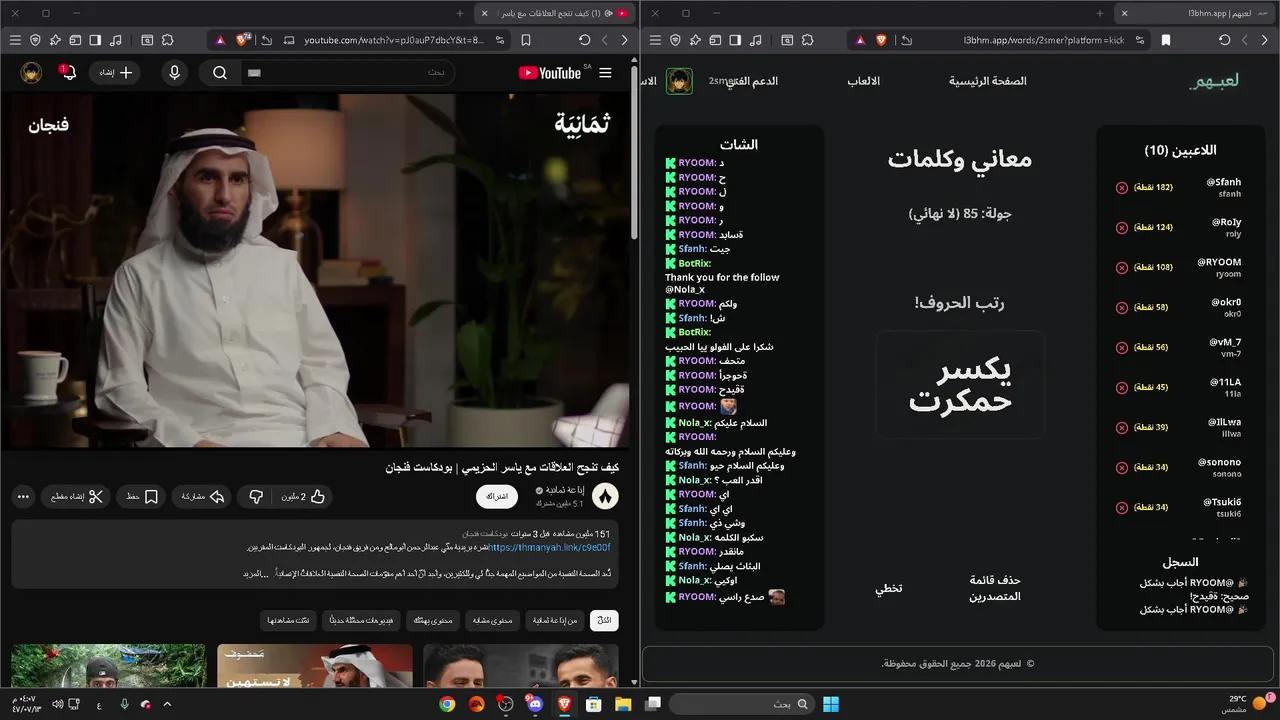Subscribe with the اشتراك button
Screen dimensions: 1280x720
pyautogui.click(x=497, y=497)
